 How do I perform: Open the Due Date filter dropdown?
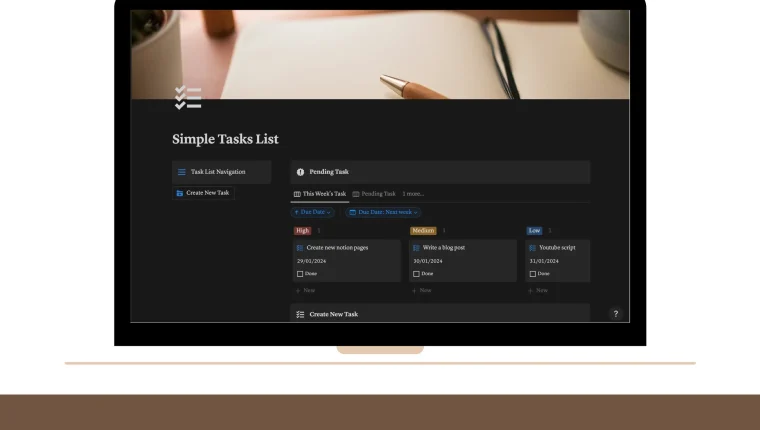[x=312, y=212]
